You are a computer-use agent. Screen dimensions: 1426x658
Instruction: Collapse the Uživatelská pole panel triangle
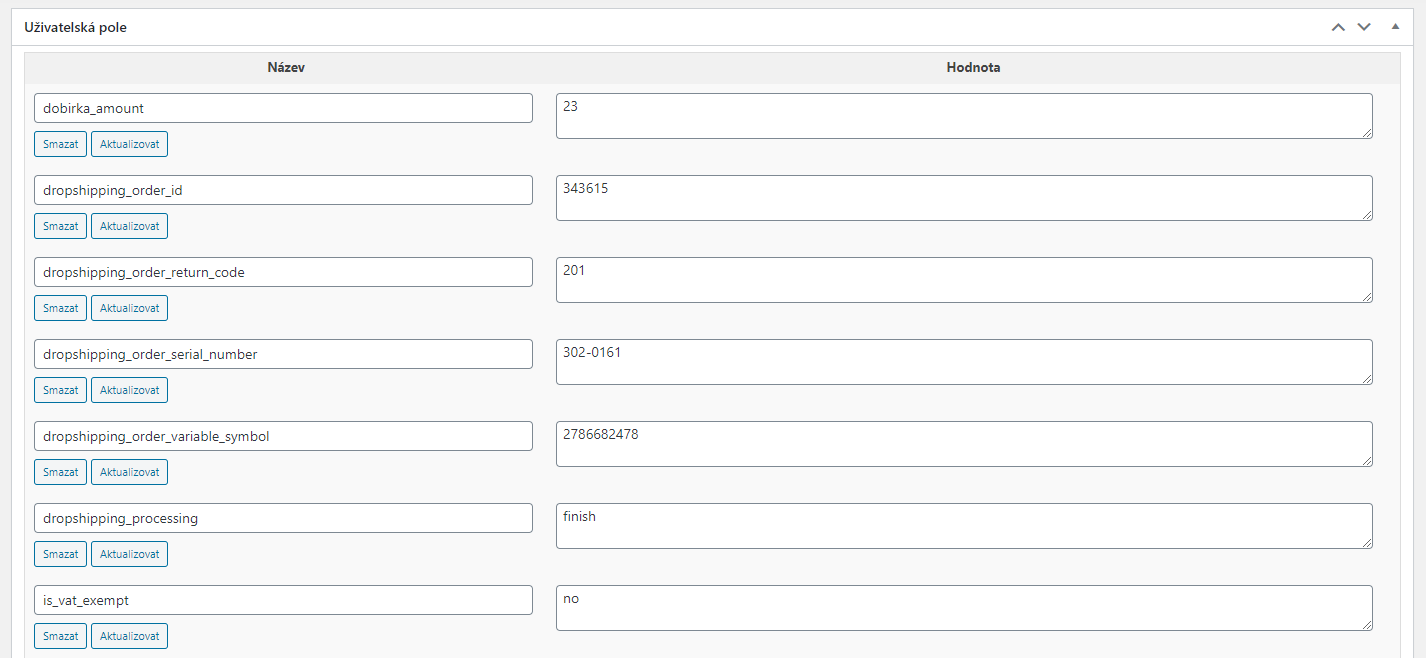(x=1395, y=27)
